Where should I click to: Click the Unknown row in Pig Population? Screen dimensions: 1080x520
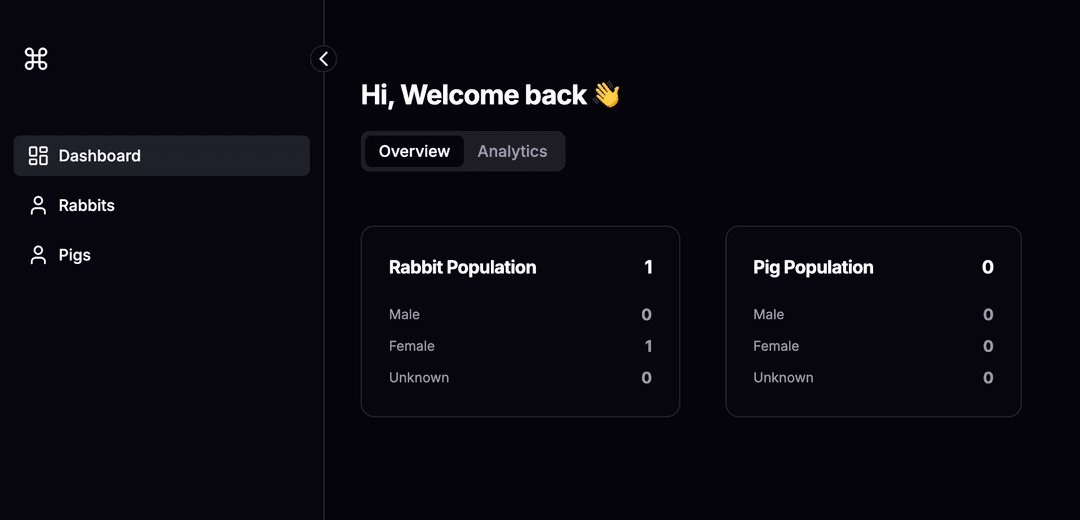[873, 377]
